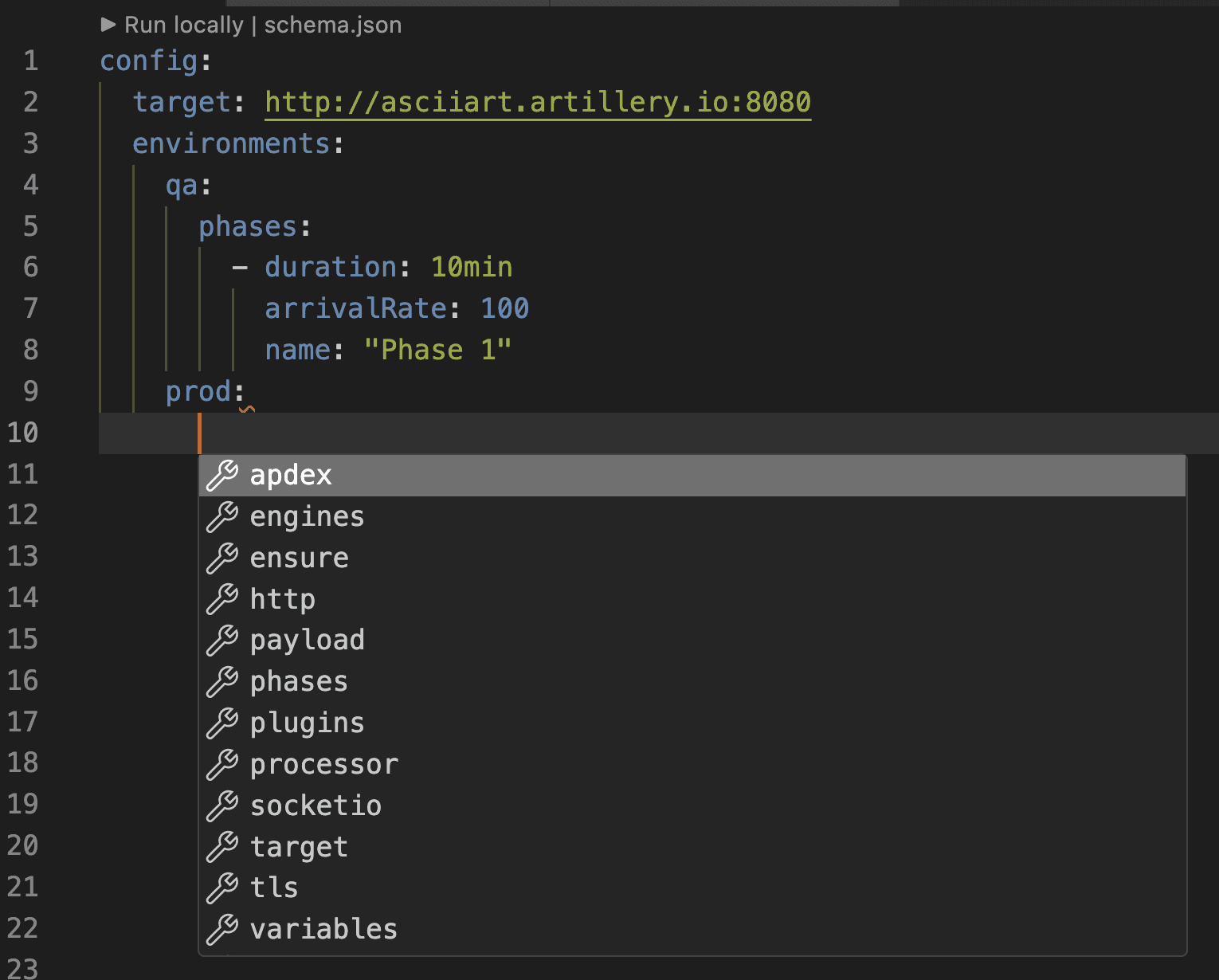1219x980 pixels.
Task: Click the play triangle before "Run locally"
Action: point(109,25)
